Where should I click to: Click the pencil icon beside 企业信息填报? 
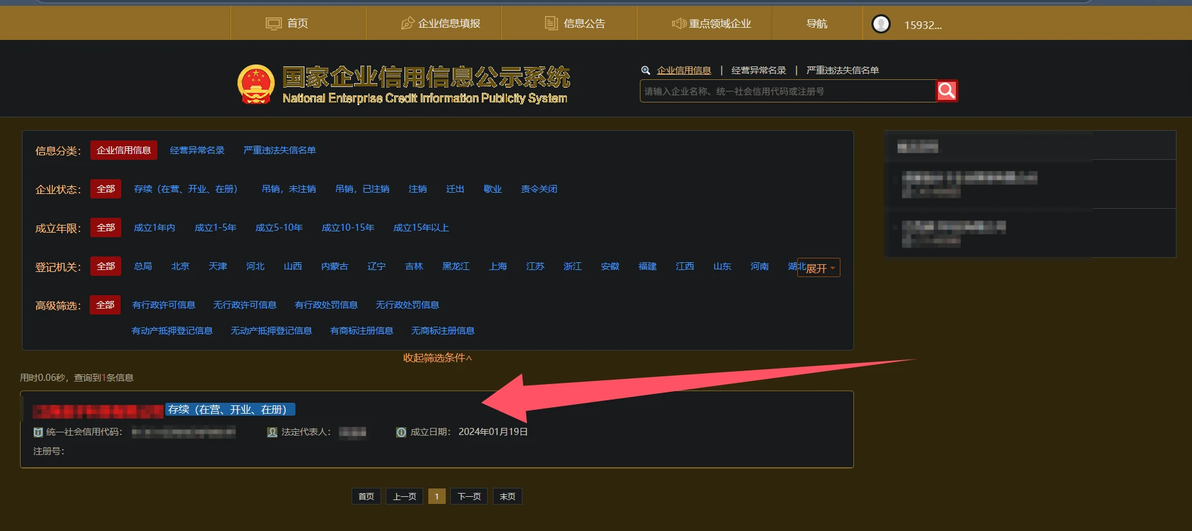click(x=407, y=24)
